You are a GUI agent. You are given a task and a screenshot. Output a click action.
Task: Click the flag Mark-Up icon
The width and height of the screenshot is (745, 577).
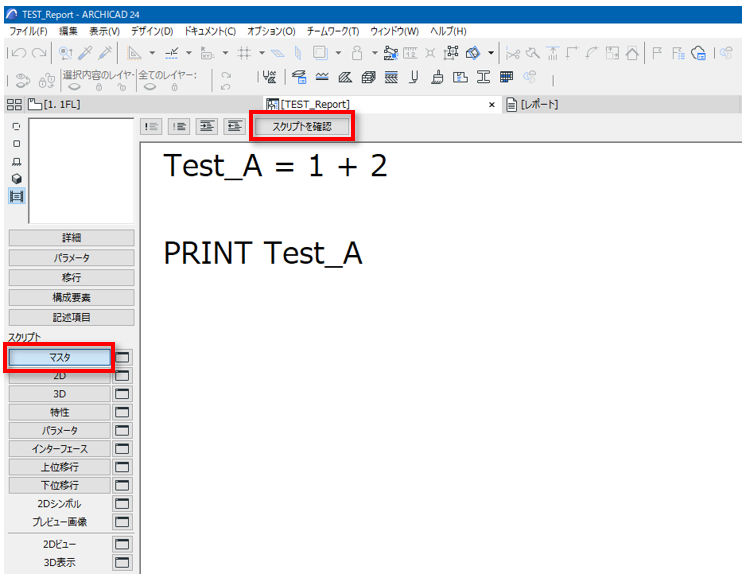point(657,53)
